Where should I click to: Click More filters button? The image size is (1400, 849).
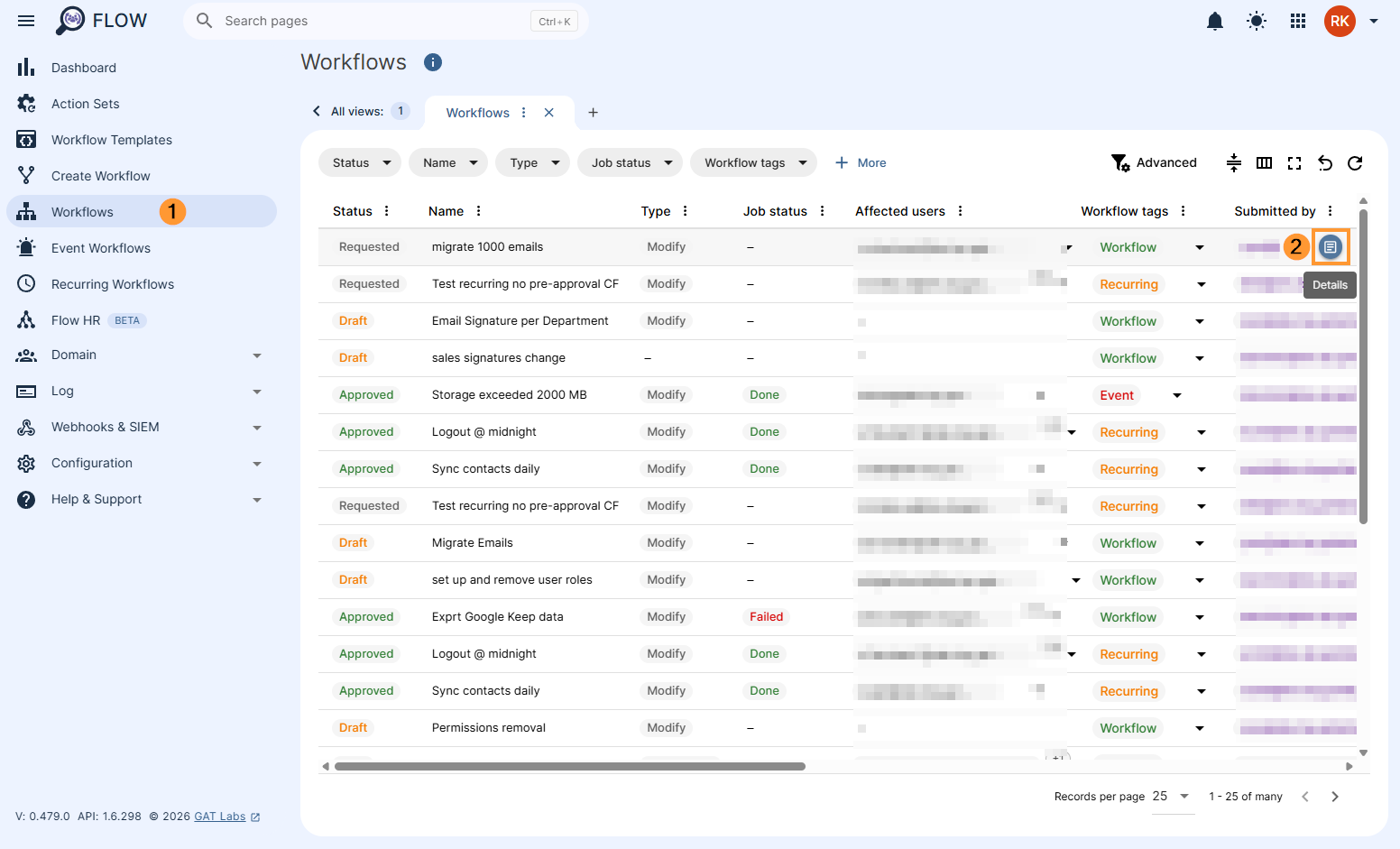[861, 162]
